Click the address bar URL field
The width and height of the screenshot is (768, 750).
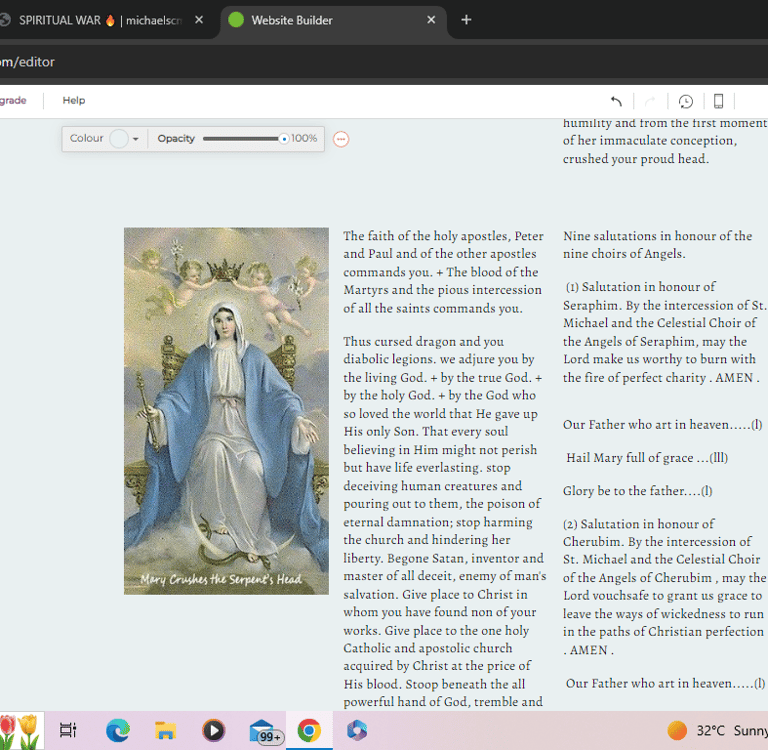tap(384, 62)
